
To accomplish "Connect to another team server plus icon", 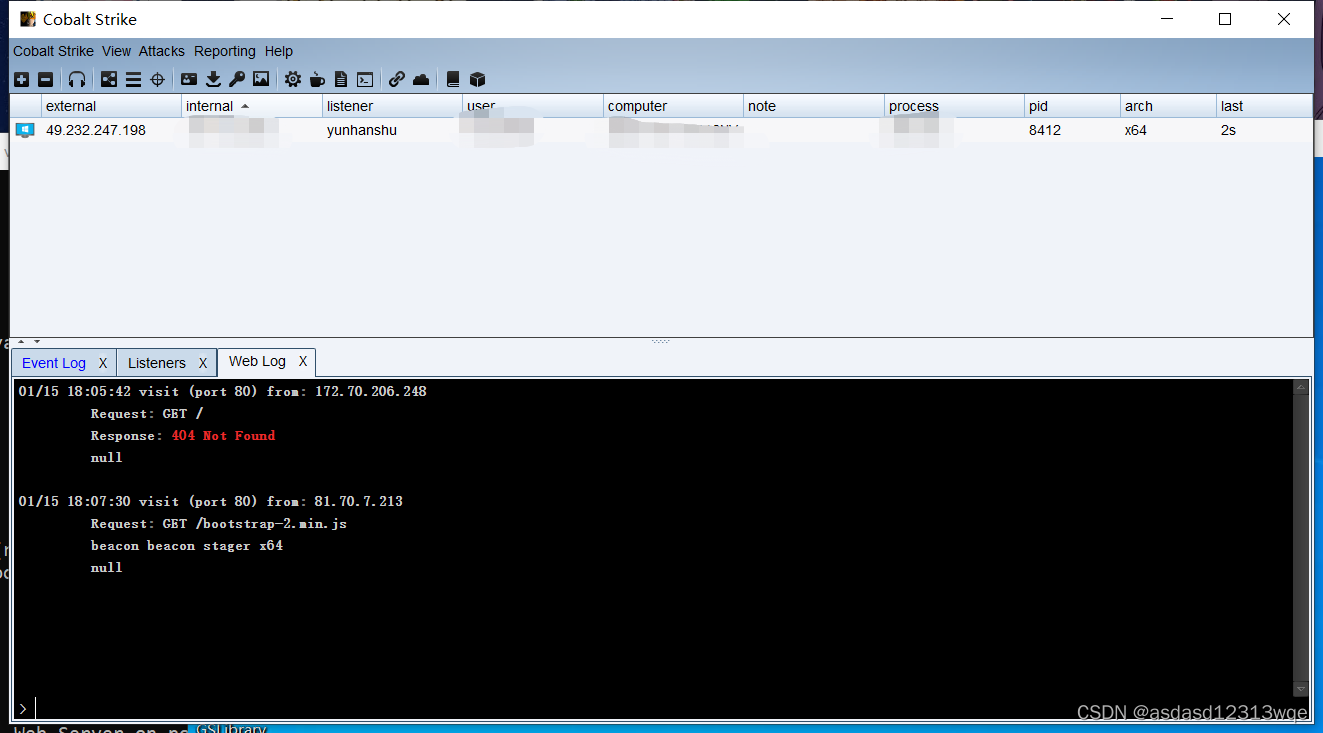I will coord(22,79).
